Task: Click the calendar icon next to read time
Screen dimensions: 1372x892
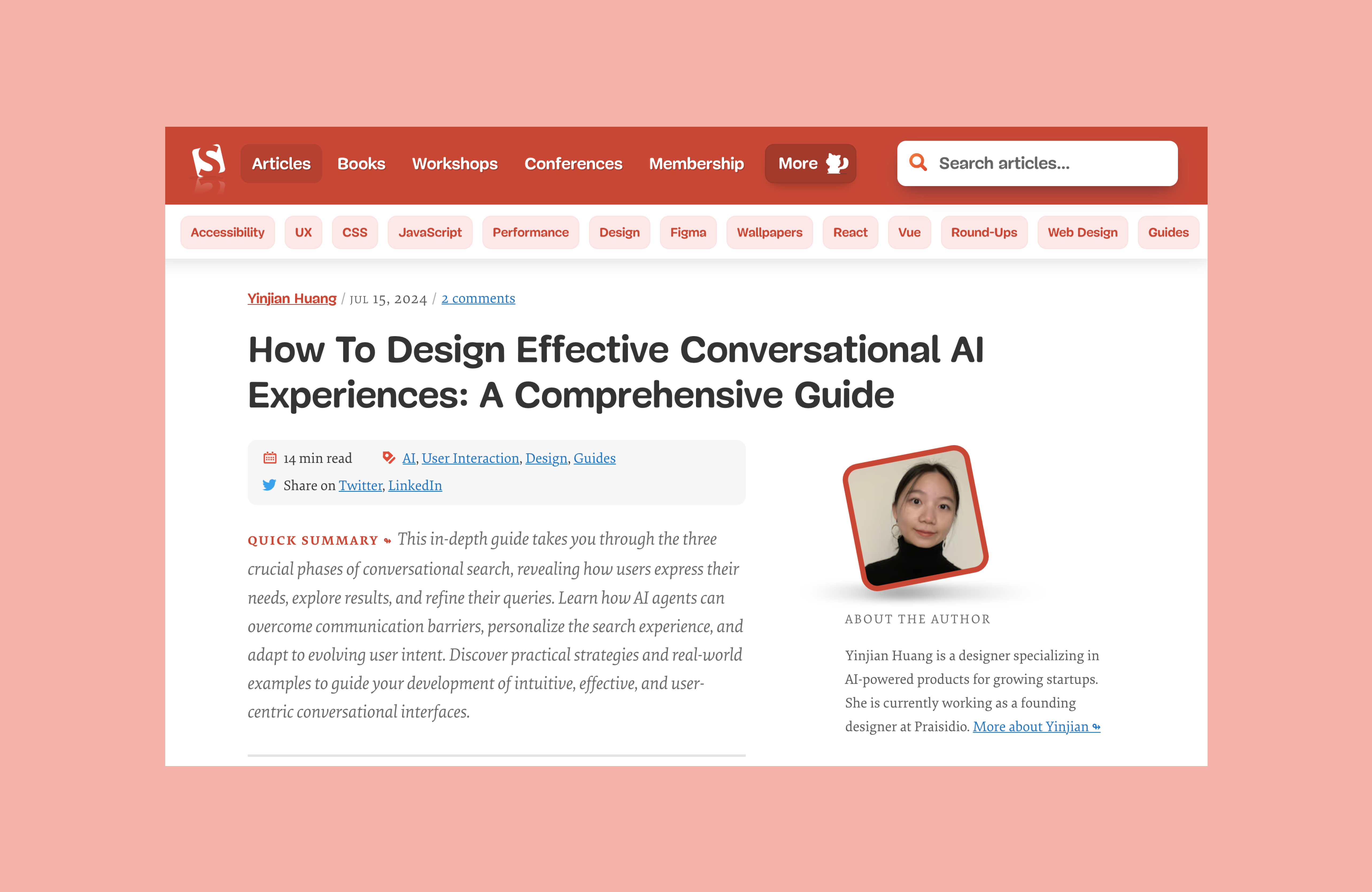Action: click(x=270, y=458)
